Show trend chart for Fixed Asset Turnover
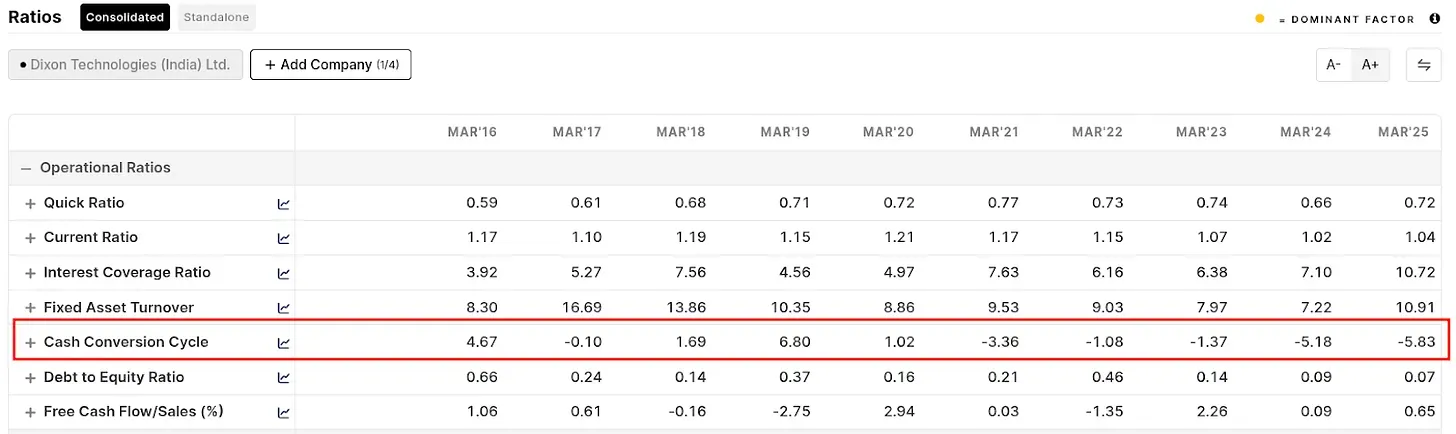This screenshot has width=1456, height=434. 284,308
